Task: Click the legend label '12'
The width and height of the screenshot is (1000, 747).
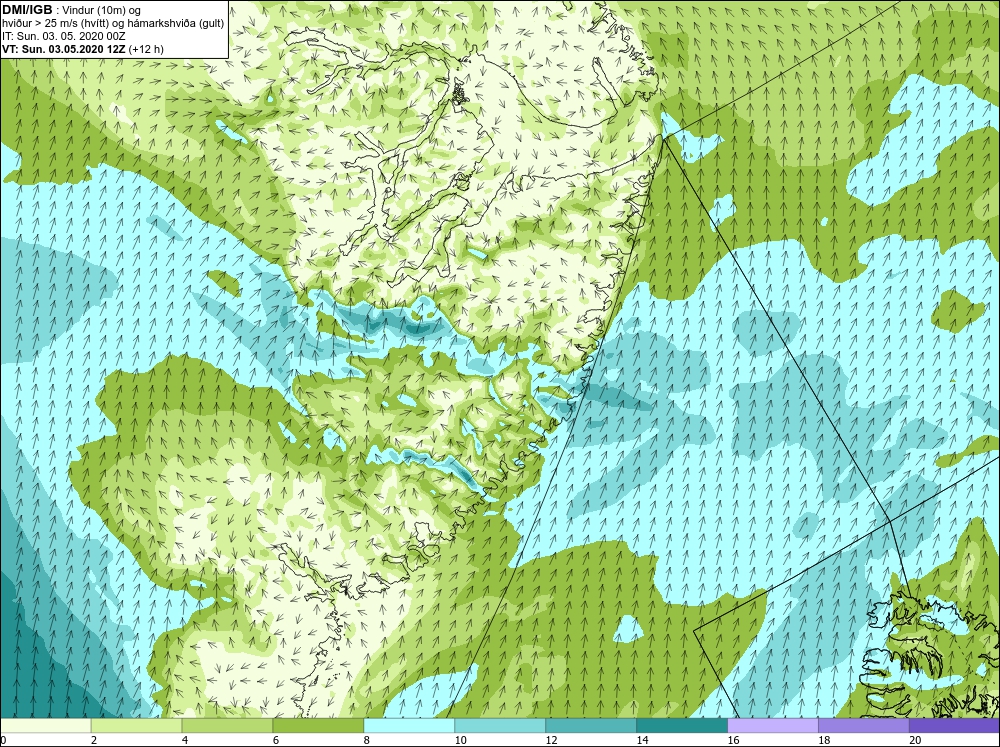Action: tap(551, 740)
